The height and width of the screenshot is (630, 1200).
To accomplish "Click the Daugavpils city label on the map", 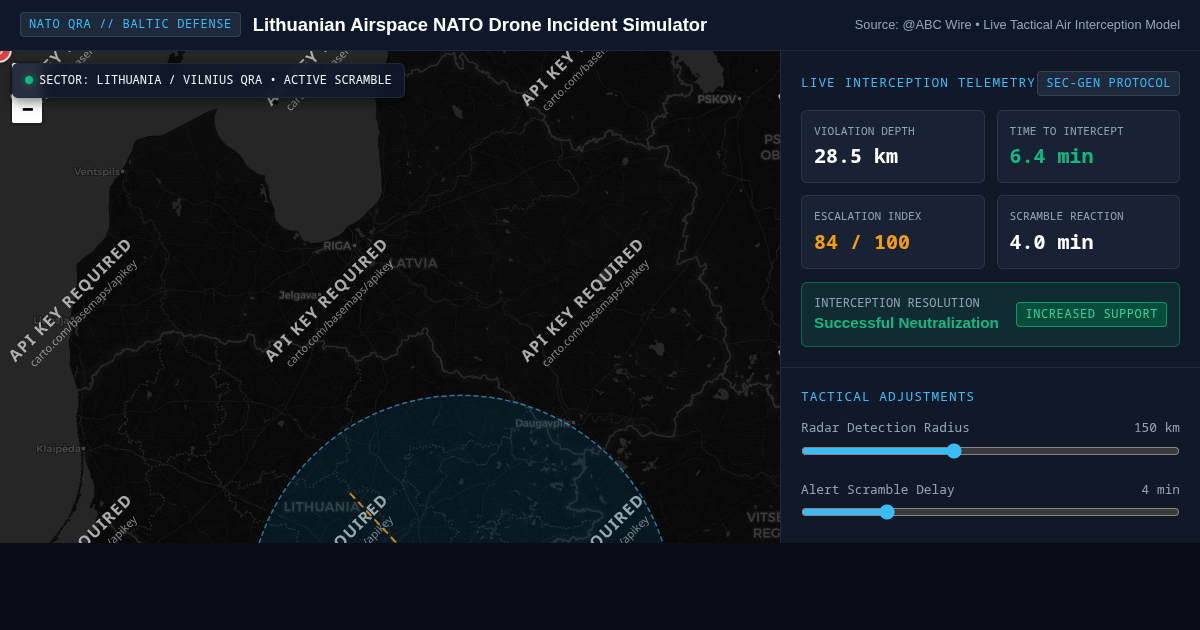I will tap(544, 423).
